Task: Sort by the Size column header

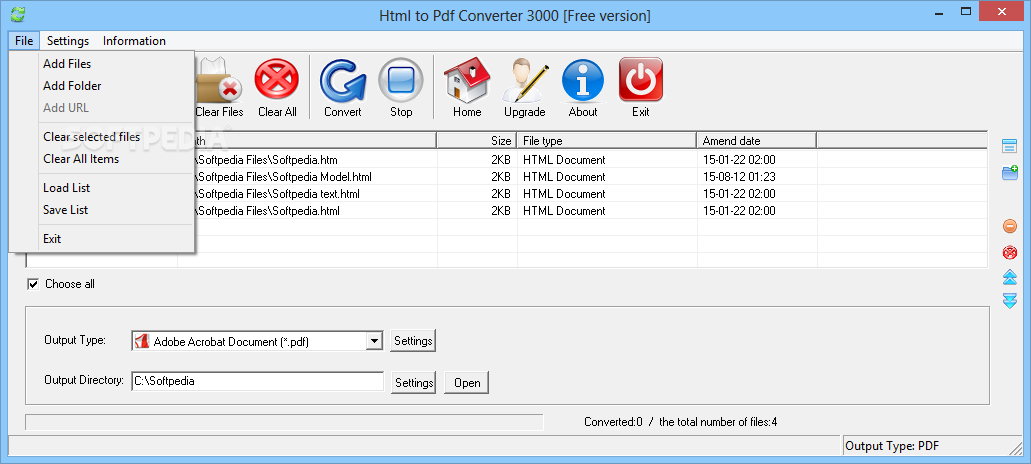Action: point(477,141)
